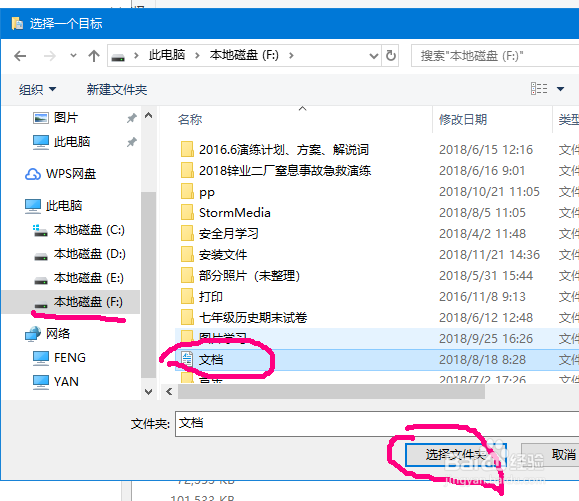The width and height of the screenshot is (579, 501).
Task: Click folder icon of 打印
Action: tap(187, 296)
